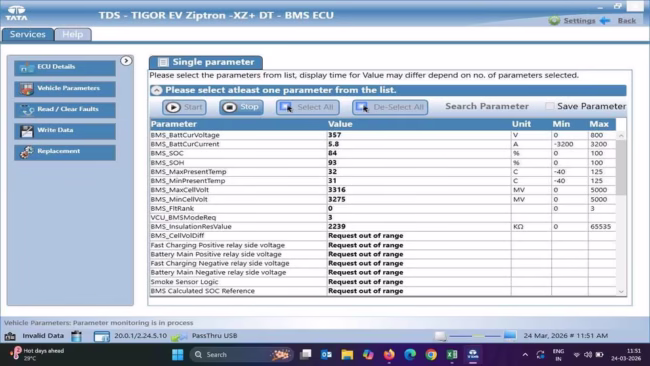The image size is (650, 366).
Task: Open Vehicle Parameters section
Action: tap(65, 89)
